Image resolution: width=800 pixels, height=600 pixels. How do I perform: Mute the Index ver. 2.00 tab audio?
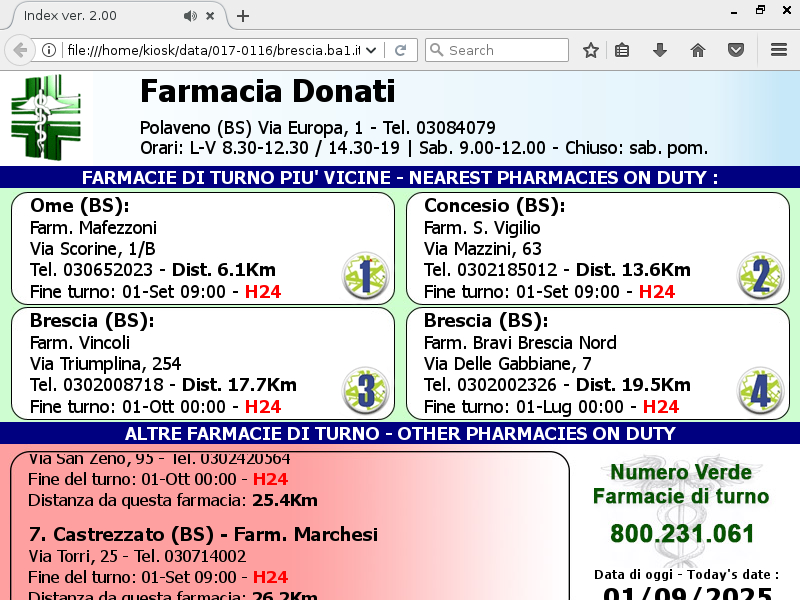190,16
